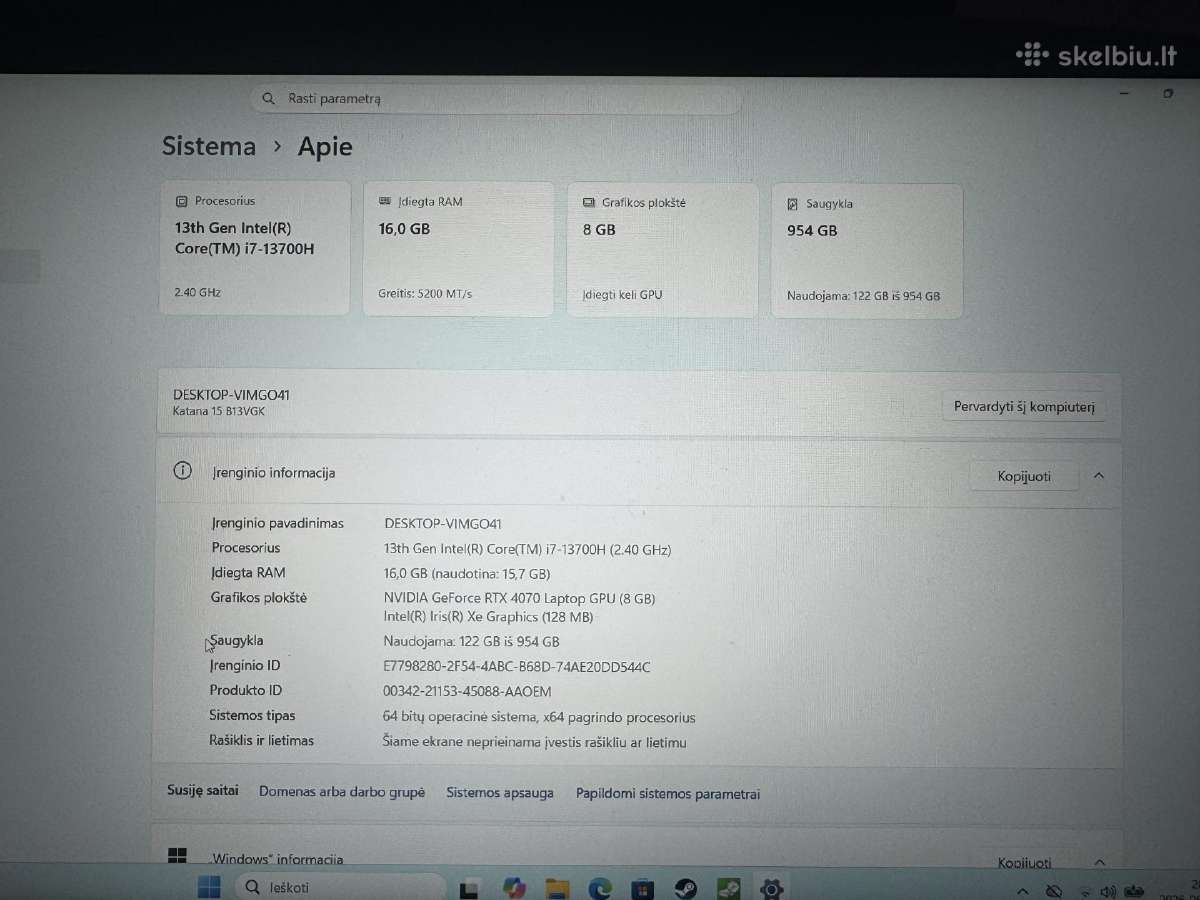This screenshot has width=1200, height=900.
Task: Click the Saugykla 954 GB card
Action: 867,251
